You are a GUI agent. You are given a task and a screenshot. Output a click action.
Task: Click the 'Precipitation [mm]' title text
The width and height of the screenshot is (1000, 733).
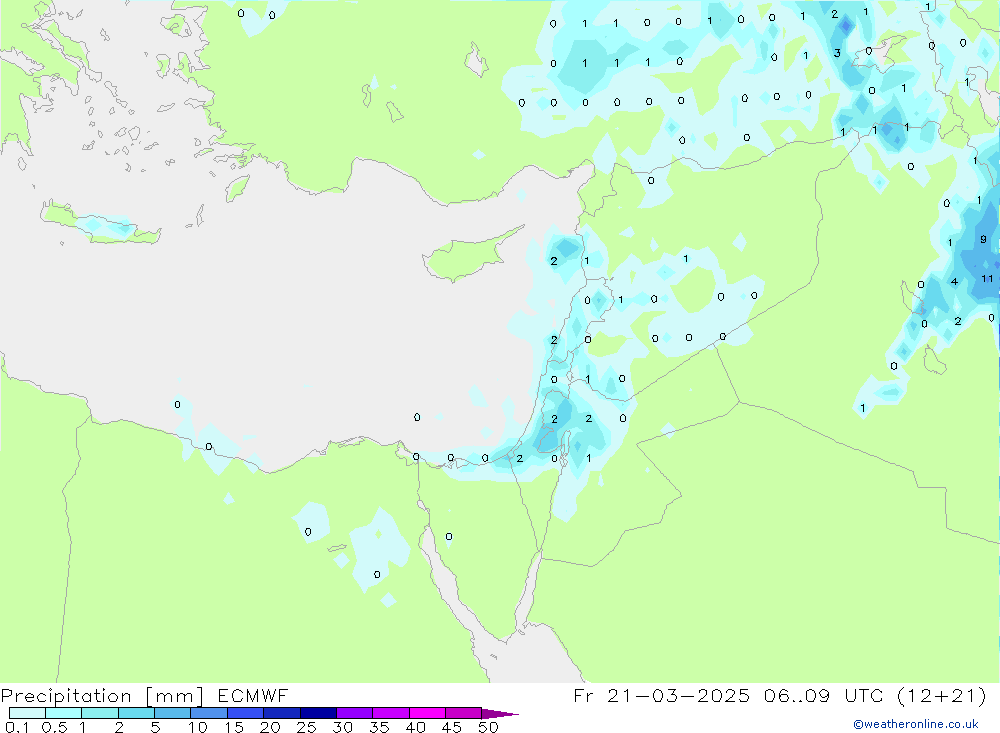[102, 696]
